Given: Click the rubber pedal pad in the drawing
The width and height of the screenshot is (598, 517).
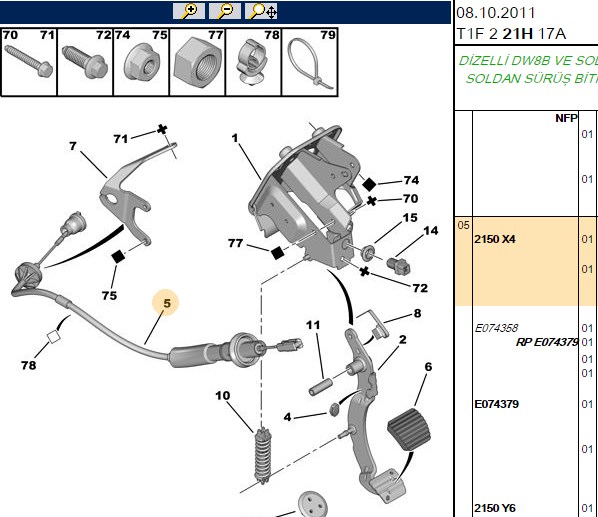Looking at the screenshot, I should coord(409,429).
